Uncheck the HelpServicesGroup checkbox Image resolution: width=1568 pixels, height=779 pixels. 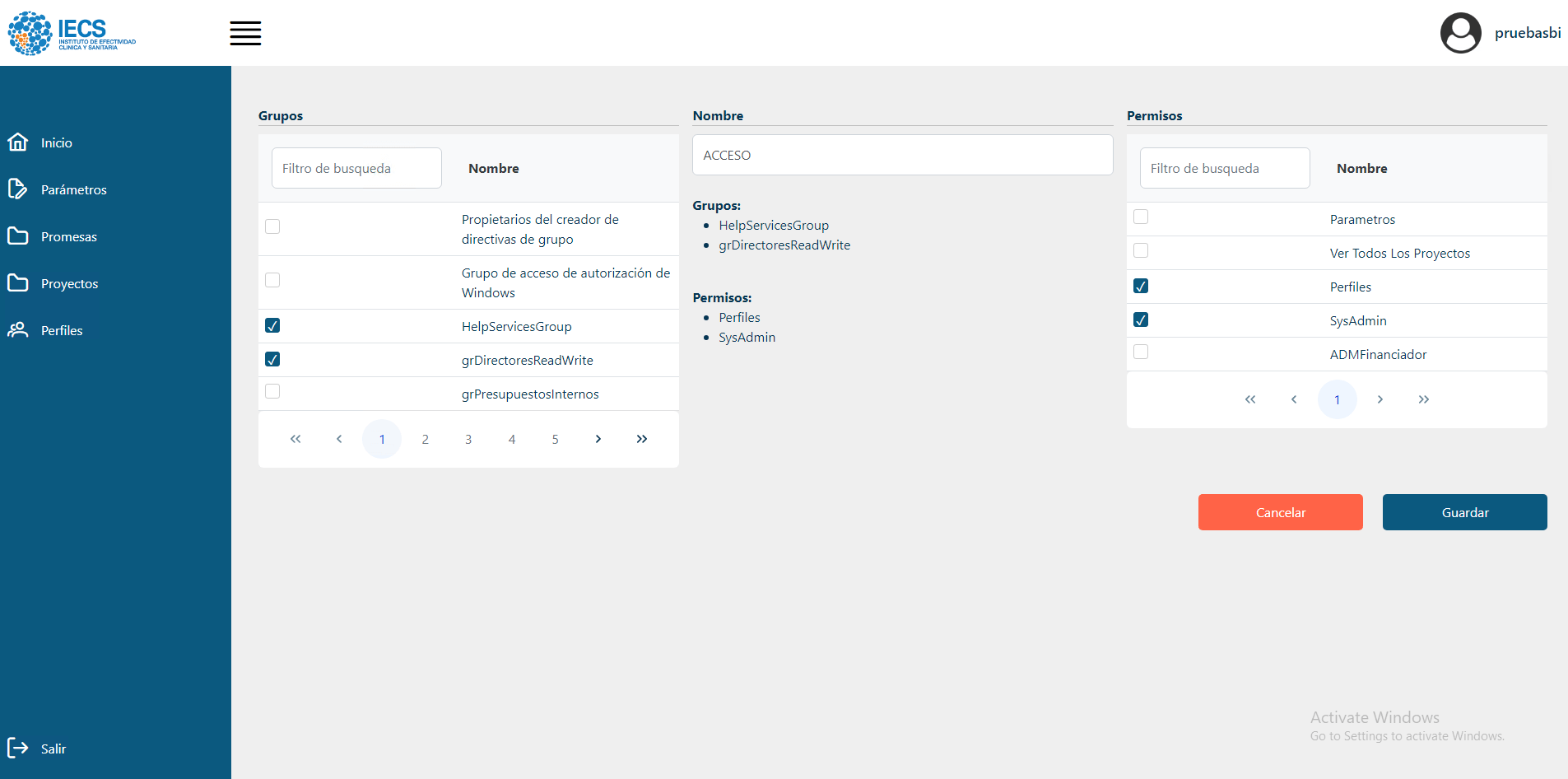272,326
